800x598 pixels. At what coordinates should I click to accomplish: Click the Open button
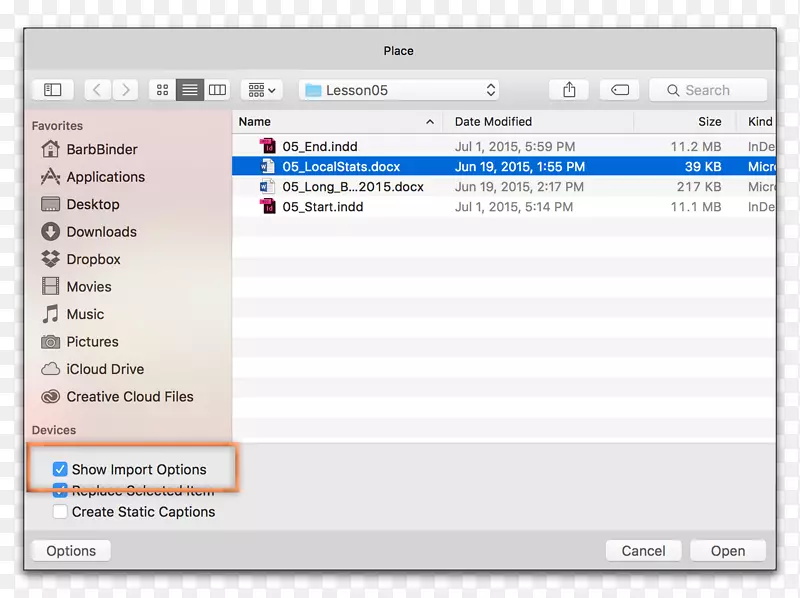pos(727,551)
